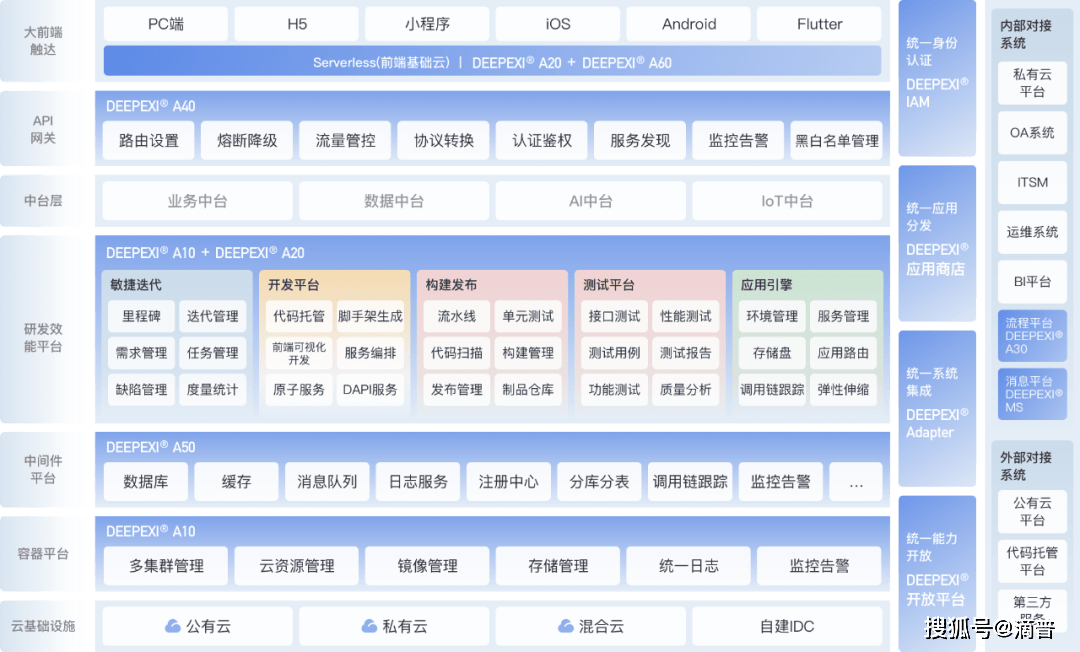Click the "流程平台 DEEPEXI A30" box
The height and width of the screenshot is (652, 1080).
point(1032,335)
